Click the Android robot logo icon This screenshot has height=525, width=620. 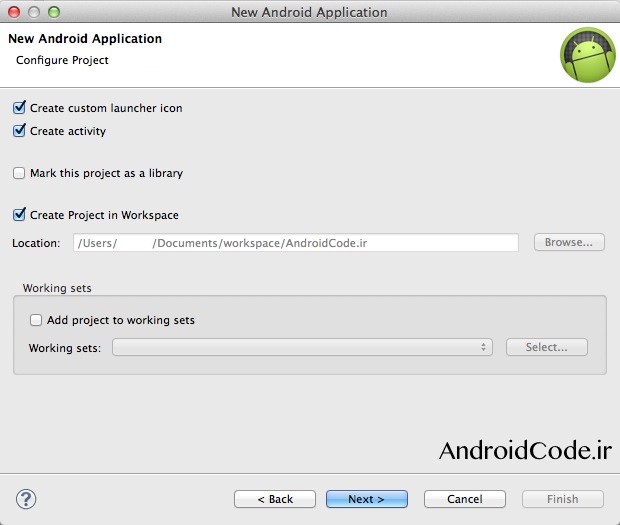587,55
